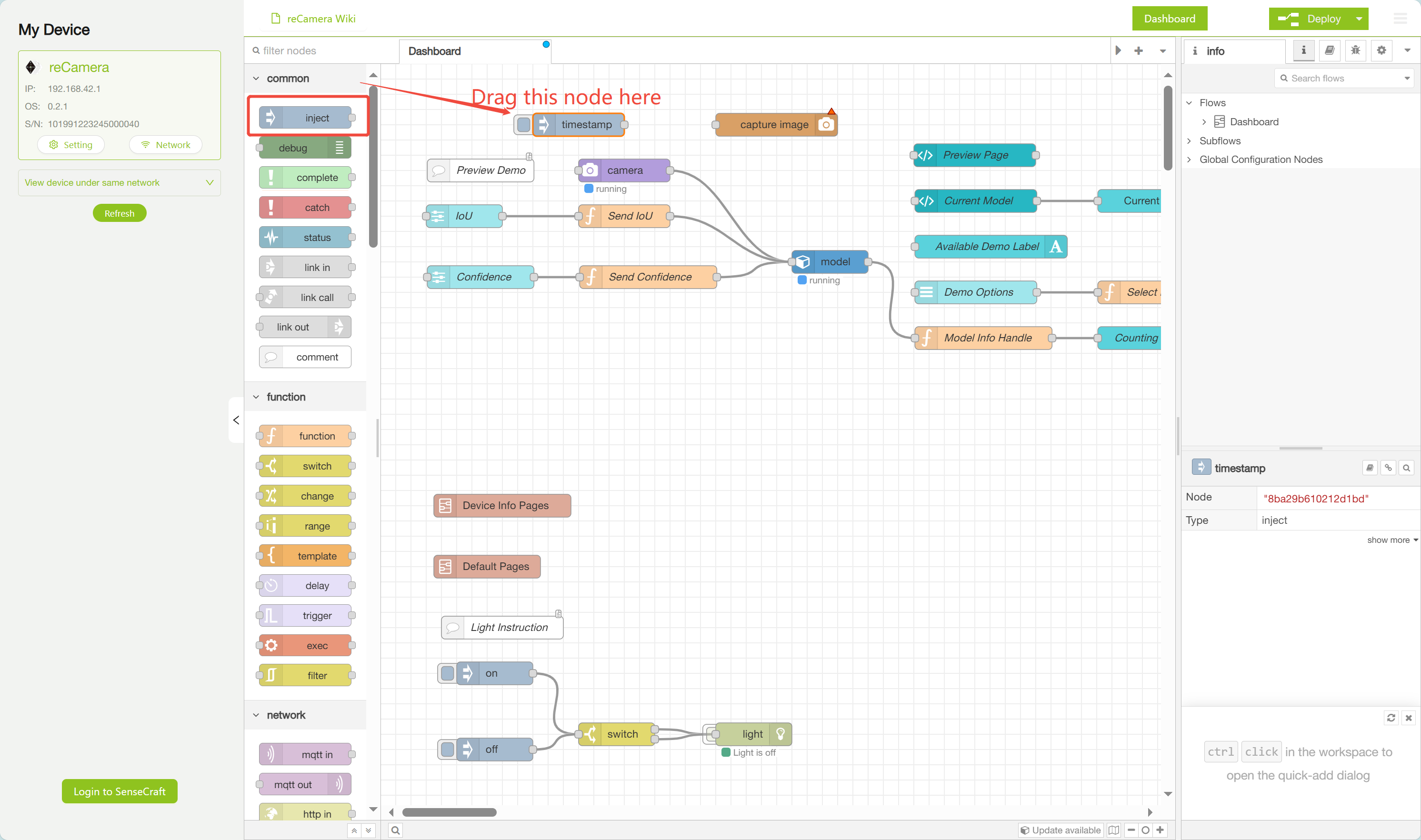Viewport: 1421px width, 840px height.
Task: Open the configuration nodes gear tab
Action: pyautogui.click(x=1381, y=50)
